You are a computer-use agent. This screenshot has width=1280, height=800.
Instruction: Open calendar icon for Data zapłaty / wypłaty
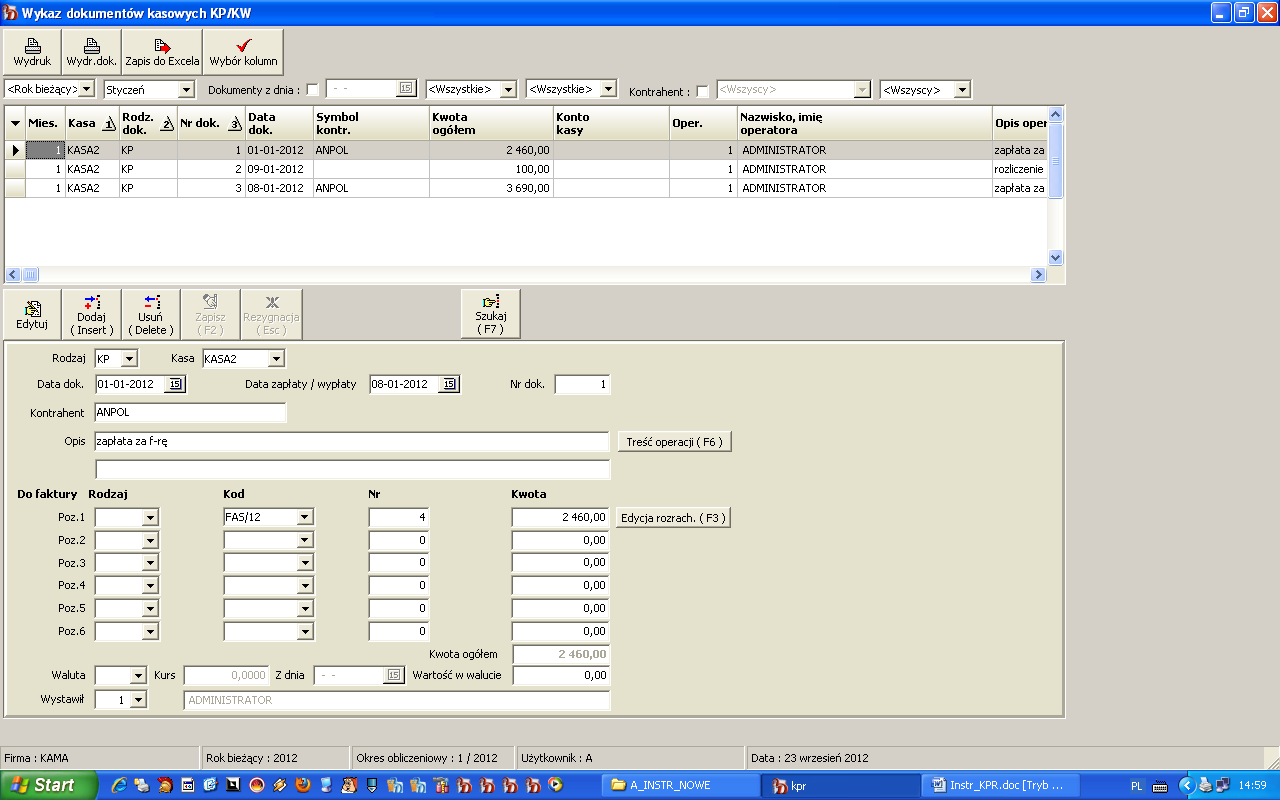pos(450,384)
